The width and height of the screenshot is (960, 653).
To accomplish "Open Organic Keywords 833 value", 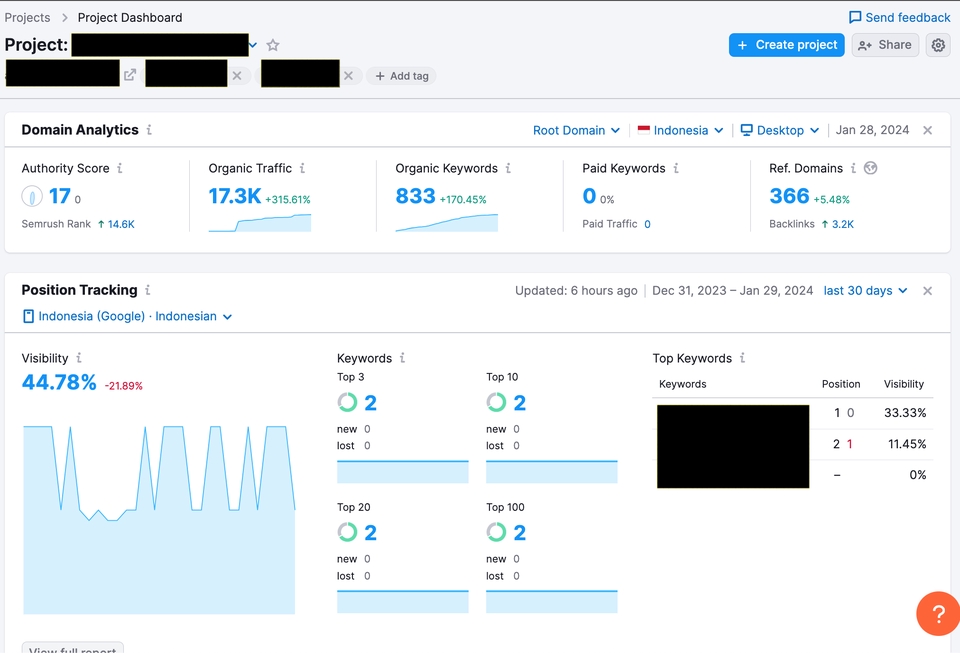I will 415,196.
